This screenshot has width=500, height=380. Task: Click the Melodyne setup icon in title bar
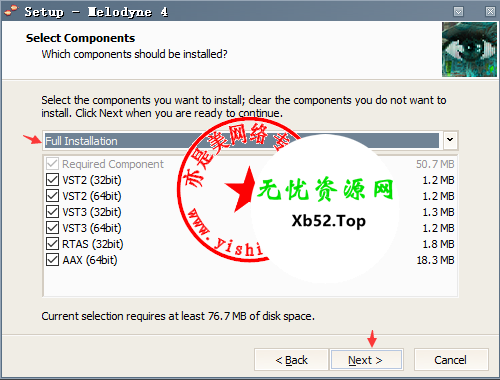(11, 11)
